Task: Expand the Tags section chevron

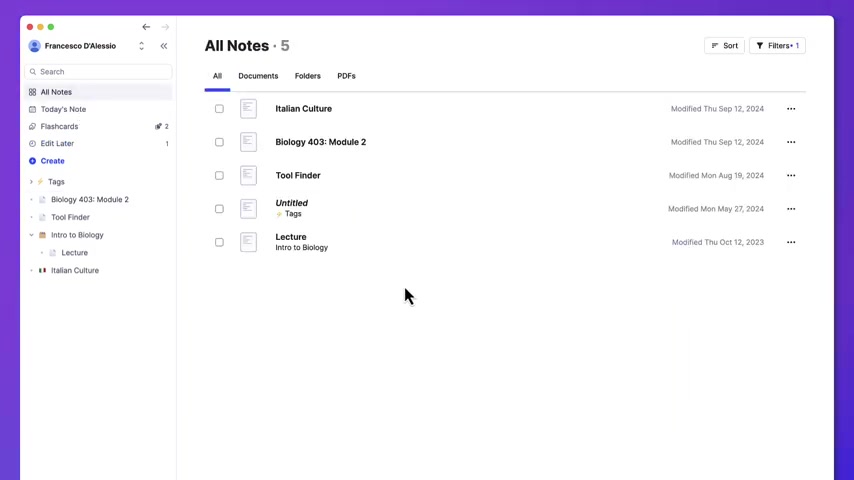Action: (31, 181)
